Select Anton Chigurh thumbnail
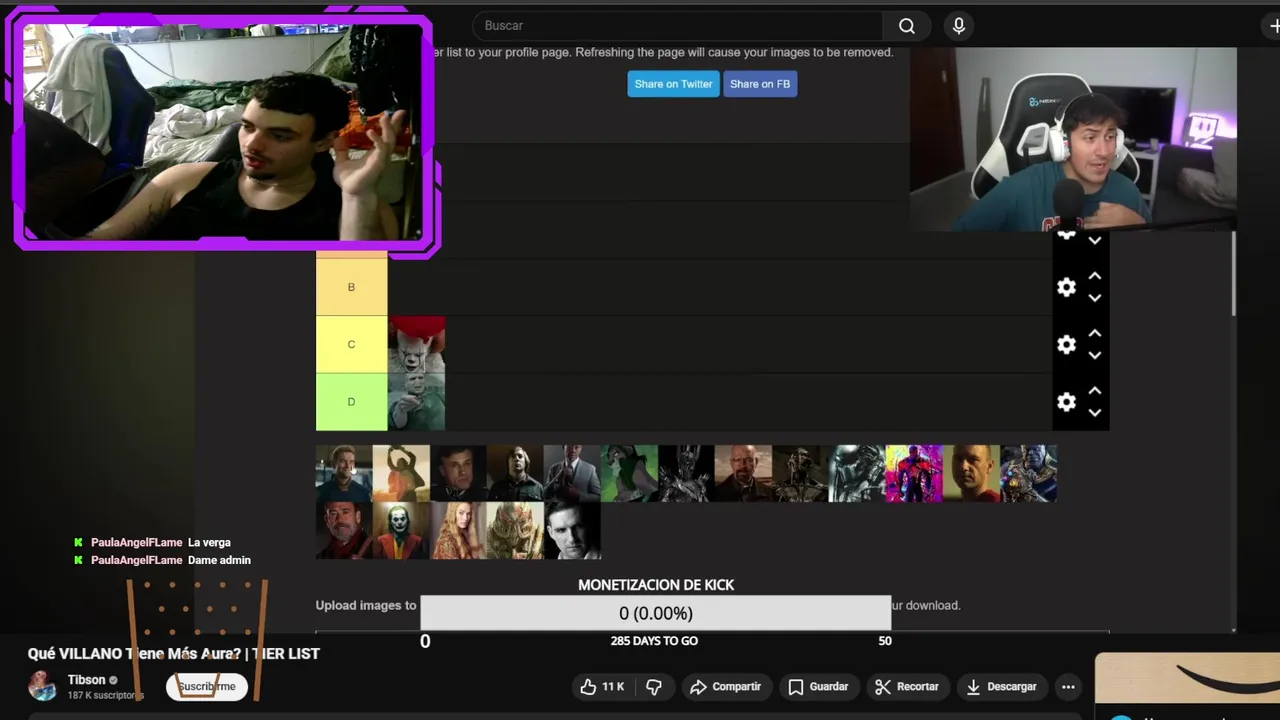 coord(515,473)
